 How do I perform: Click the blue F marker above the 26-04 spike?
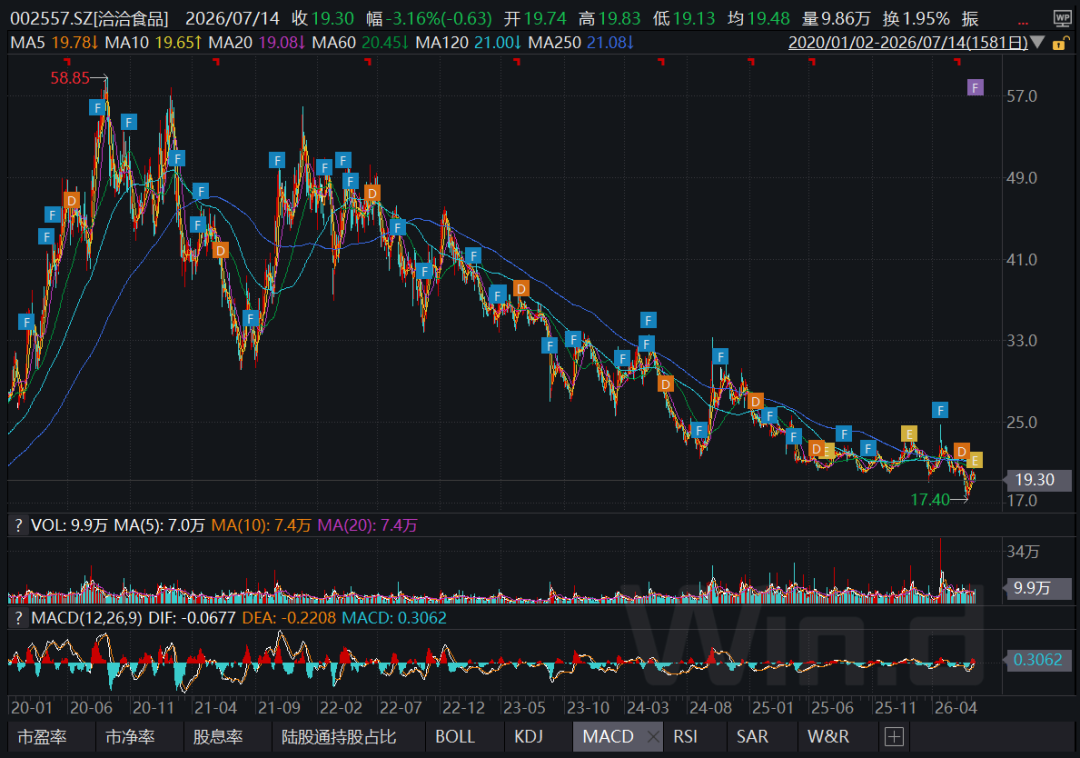tap(940, 410)
